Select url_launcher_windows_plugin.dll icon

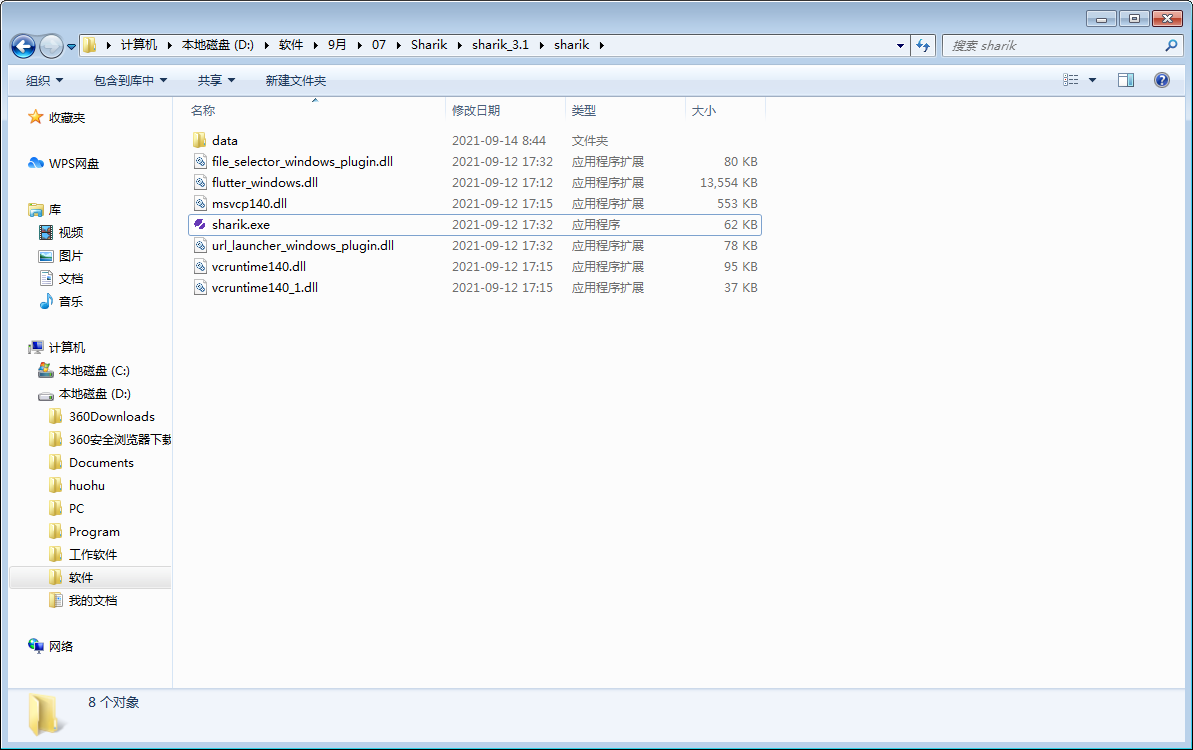click(x=199, y=246)
